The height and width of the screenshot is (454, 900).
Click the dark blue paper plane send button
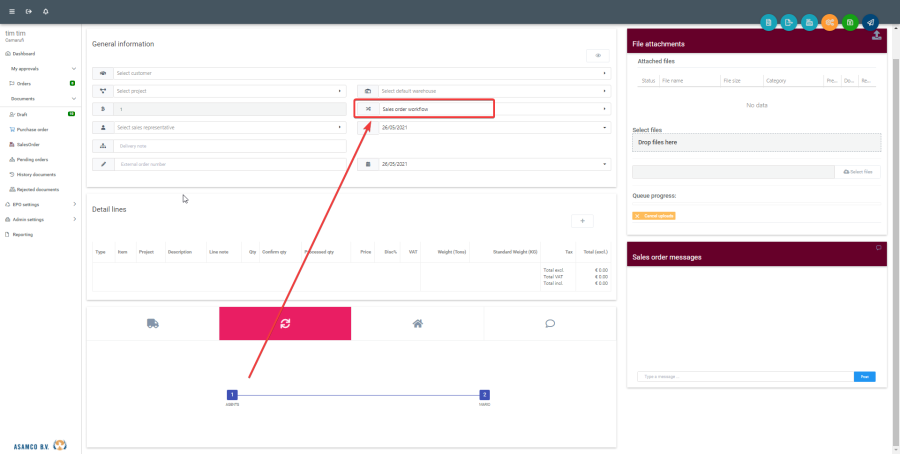click(870, 22)
